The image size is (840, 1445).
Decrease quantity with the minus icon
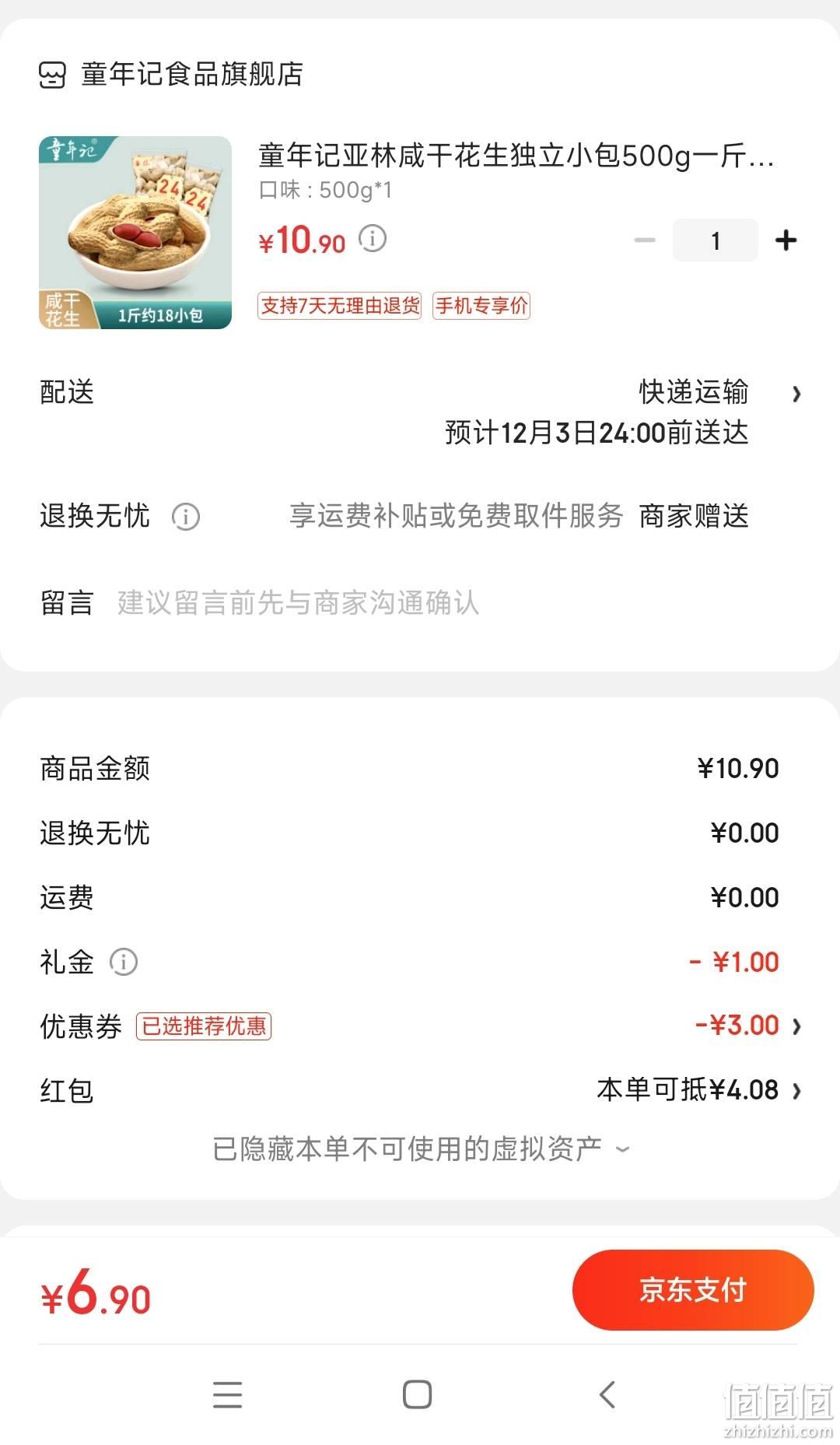(645, 240)
